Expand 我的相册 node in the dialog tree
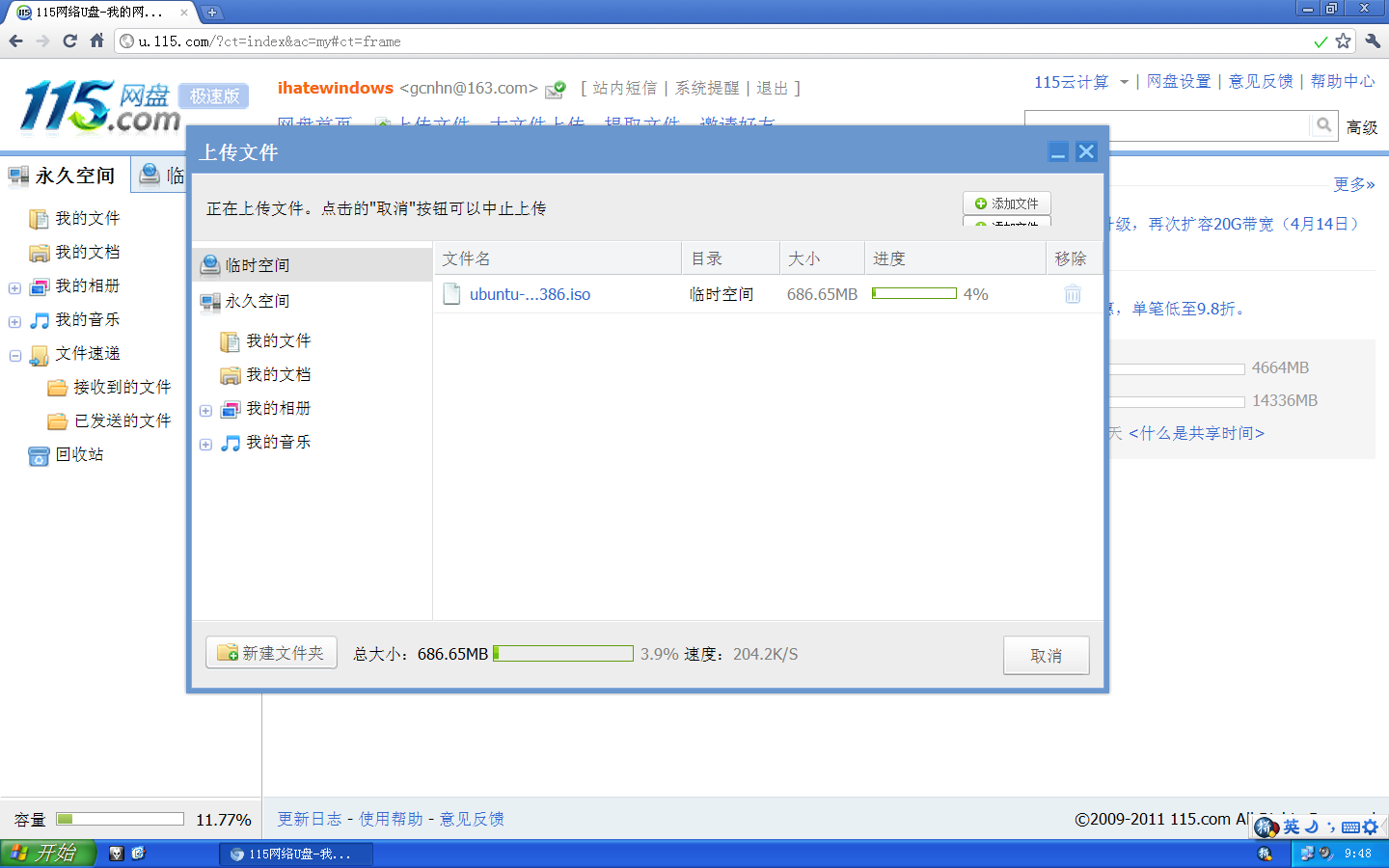Image resolution: width=1389 pixels, height=868 pixels. coord(205,411)
